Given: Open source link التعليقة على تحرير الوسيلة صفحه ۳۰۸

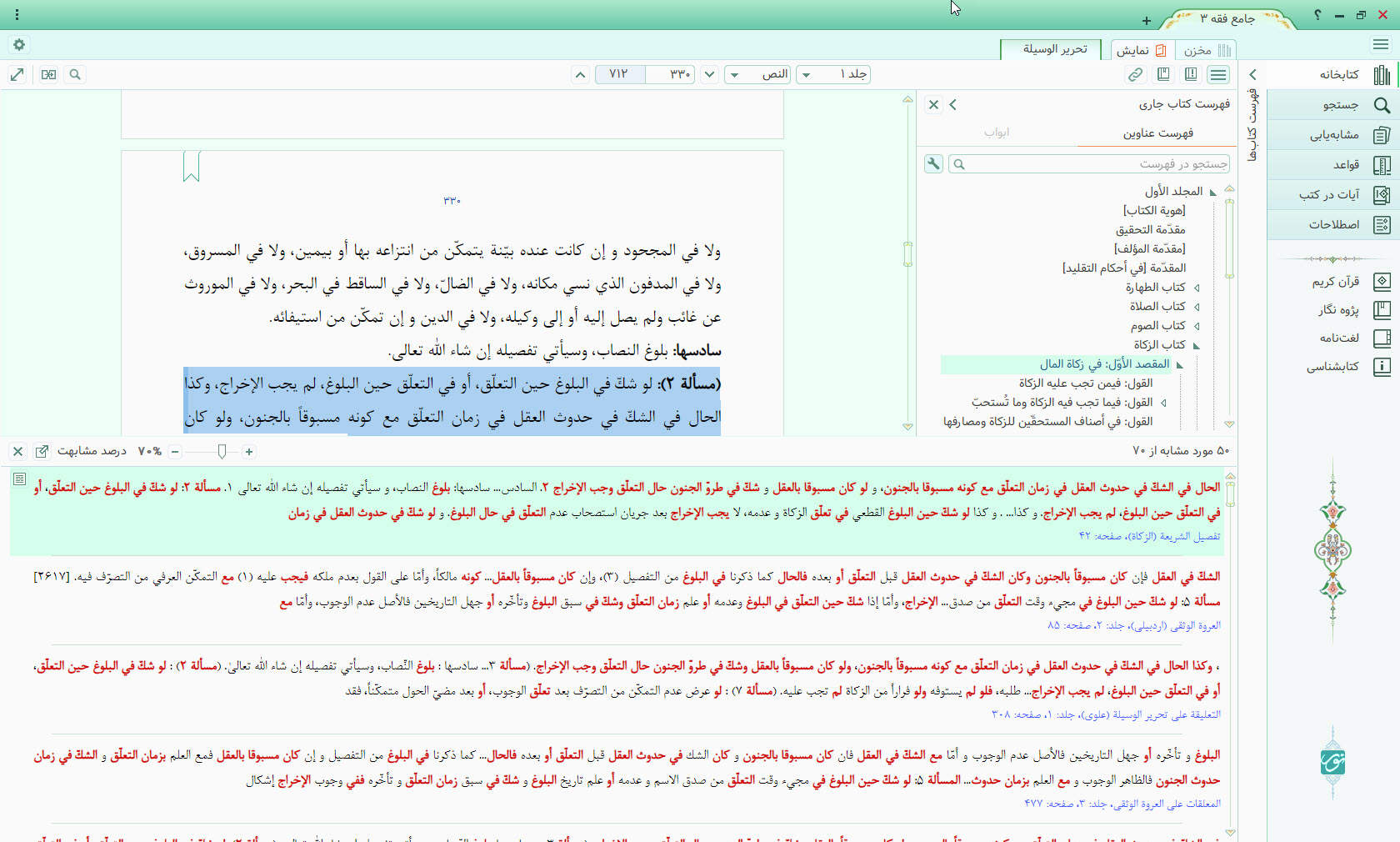Looking at the screenshot, I should pyautogui.click(x=1106, y=714).
